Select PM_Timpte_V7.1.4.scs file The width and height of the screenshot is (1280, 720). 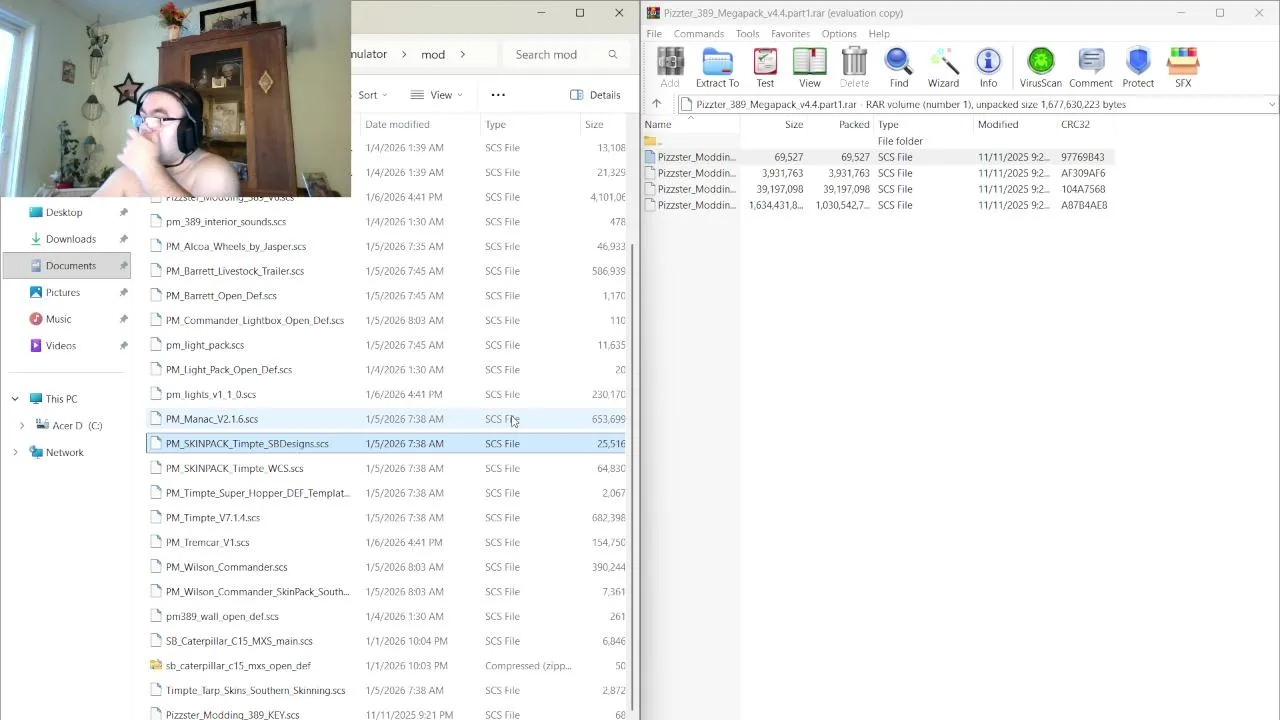tap(388, 518)
